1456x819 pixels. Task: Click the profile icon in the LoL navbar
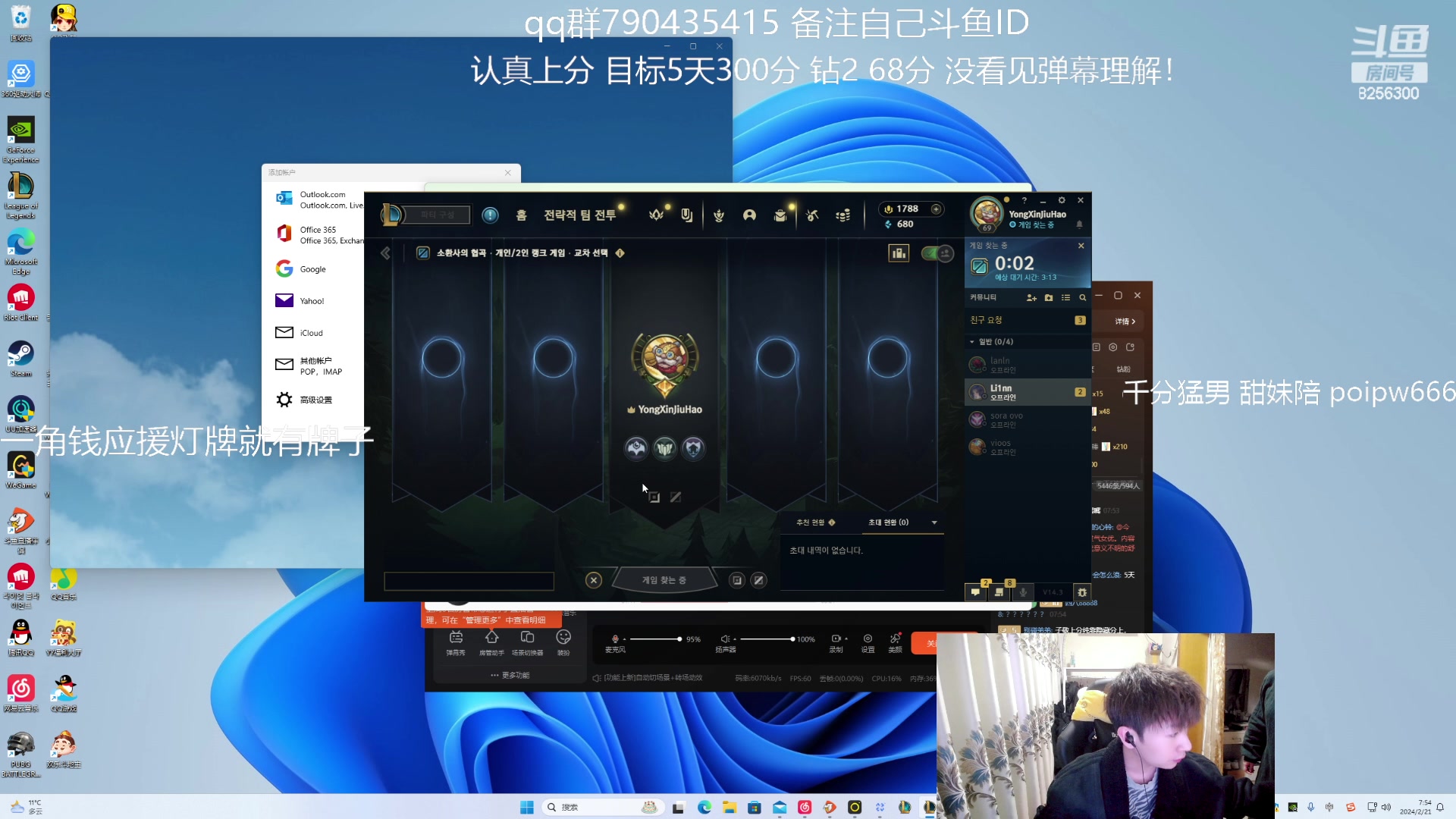[x=749, y=215]
